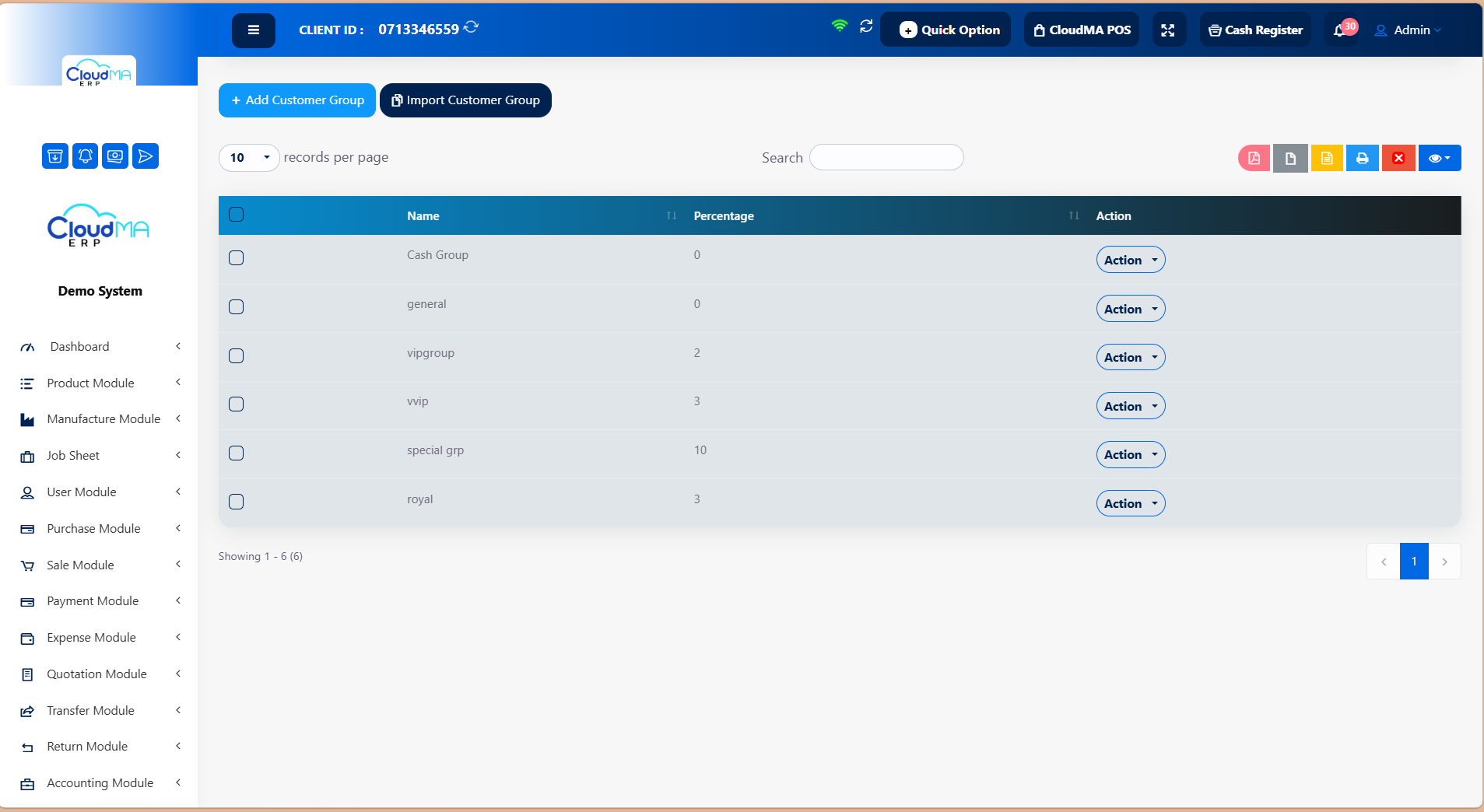
Task: Expand Expense Module menu
Action: [x=100, y=638]
